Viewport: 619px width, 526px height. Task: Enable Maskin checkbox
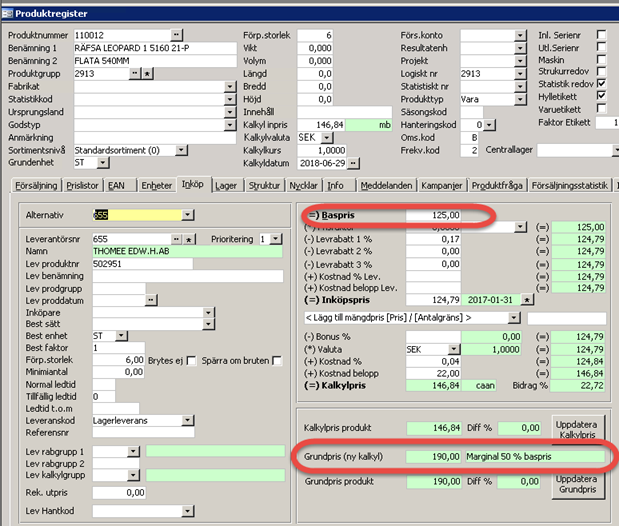point(601,59)
